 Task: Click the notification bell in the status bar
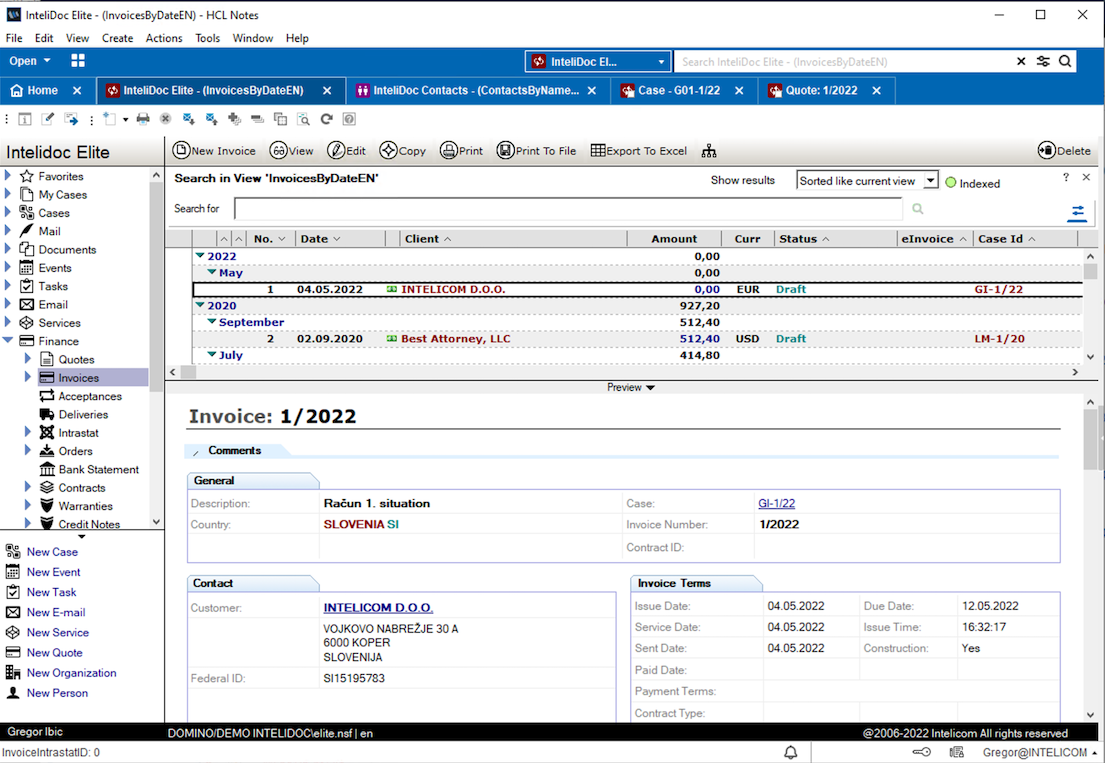pos(791,752)
